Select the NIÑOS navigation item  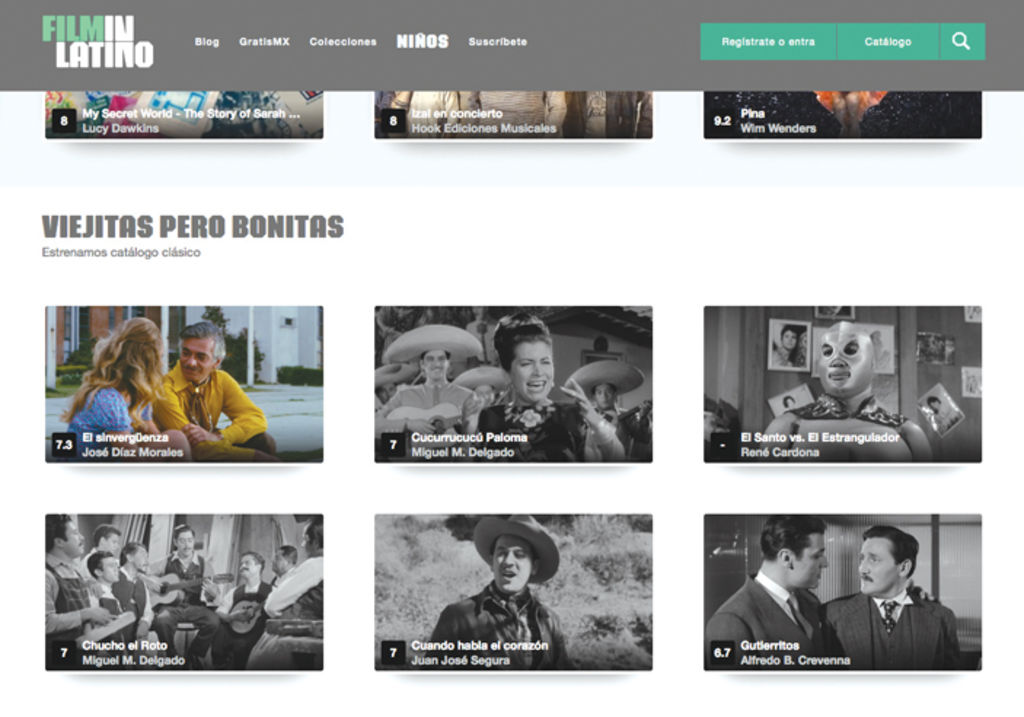[422, 42]
